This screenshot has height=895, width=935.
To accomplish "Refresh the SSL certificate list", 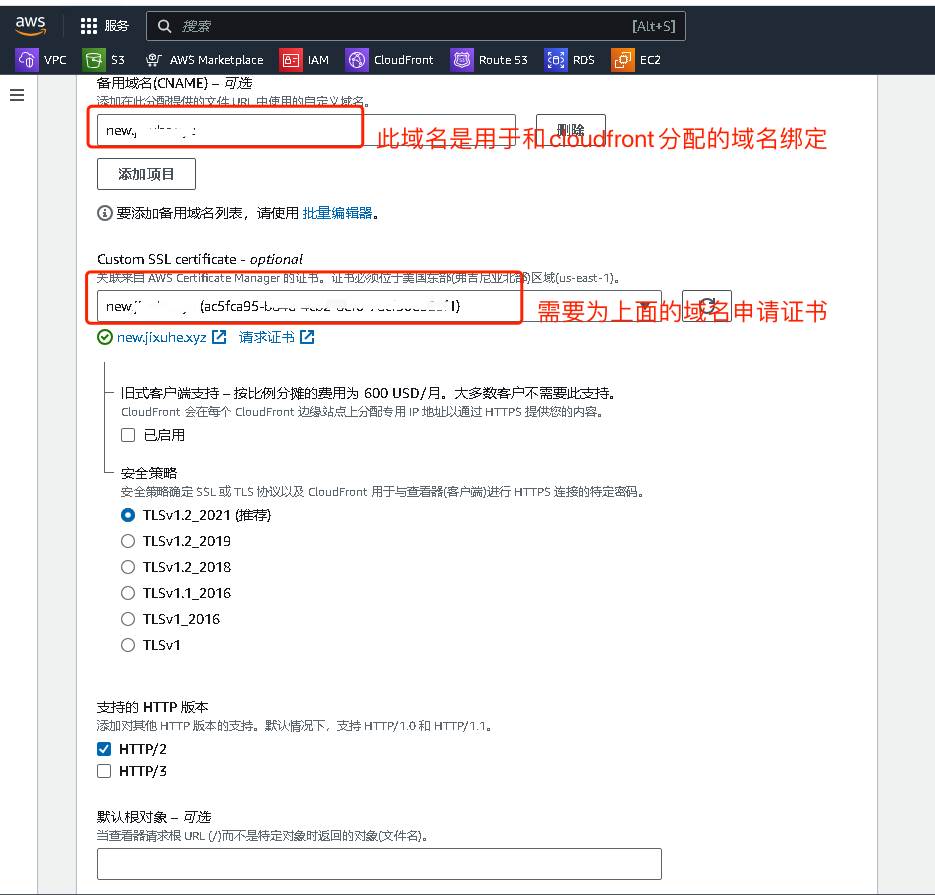I will 707,306.
